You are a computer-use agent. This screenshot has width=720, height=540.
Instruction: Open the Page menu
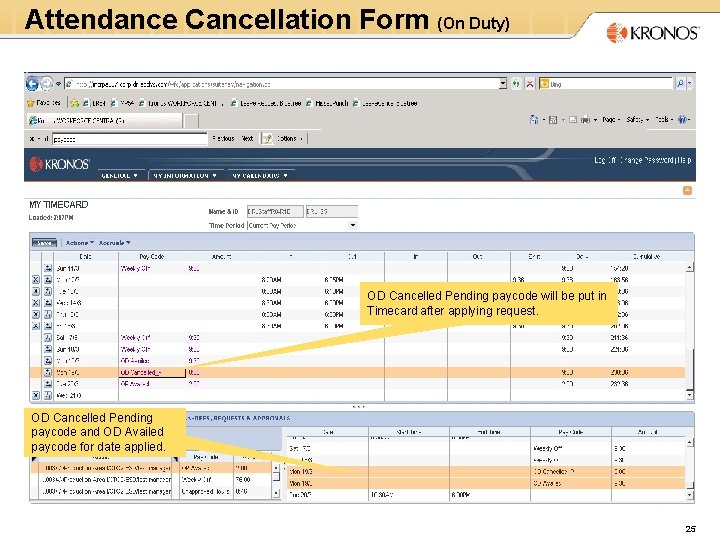(x=611, y=120)
